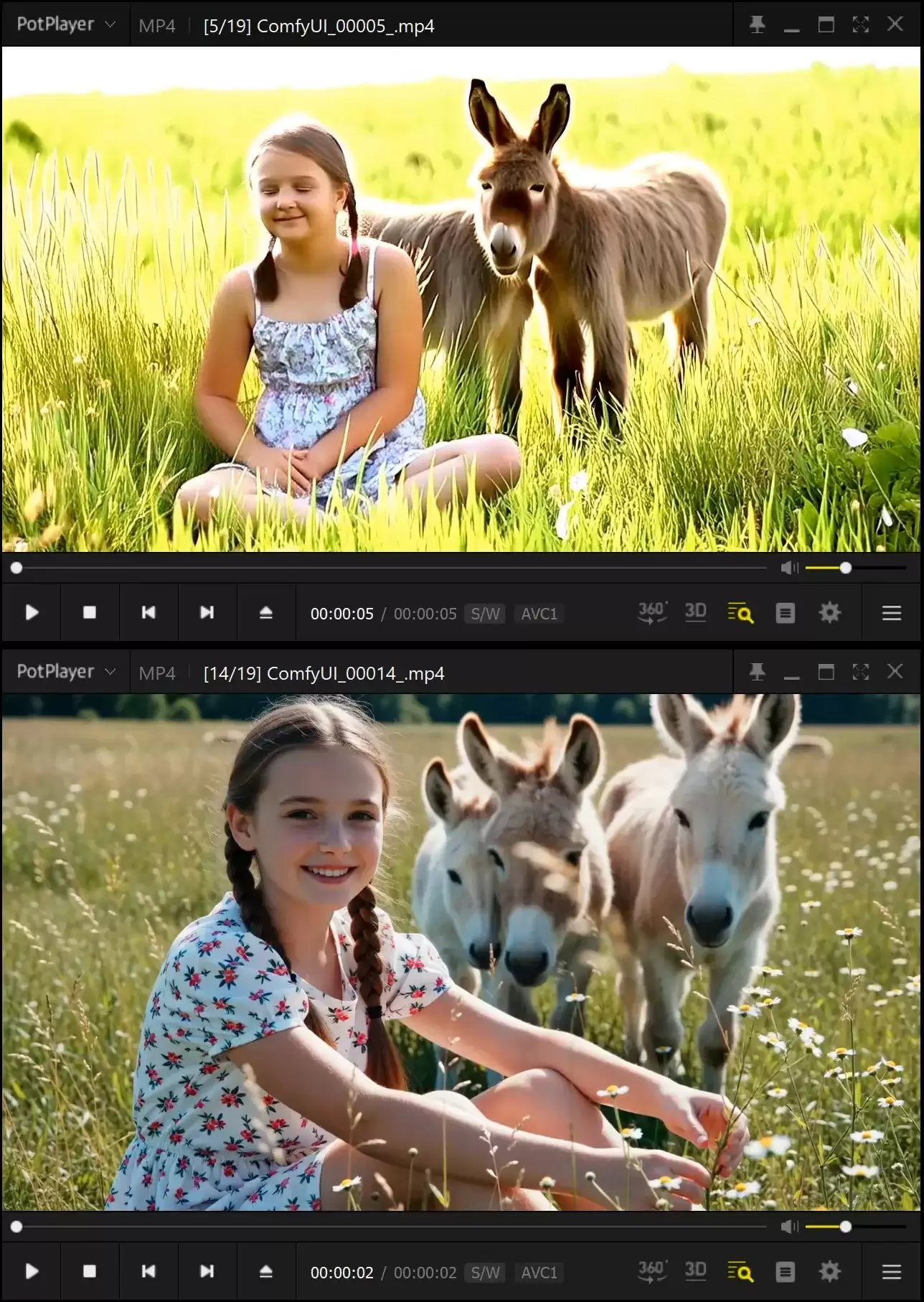
Task: Pin the top player window on top
Action: click(758, 24)
